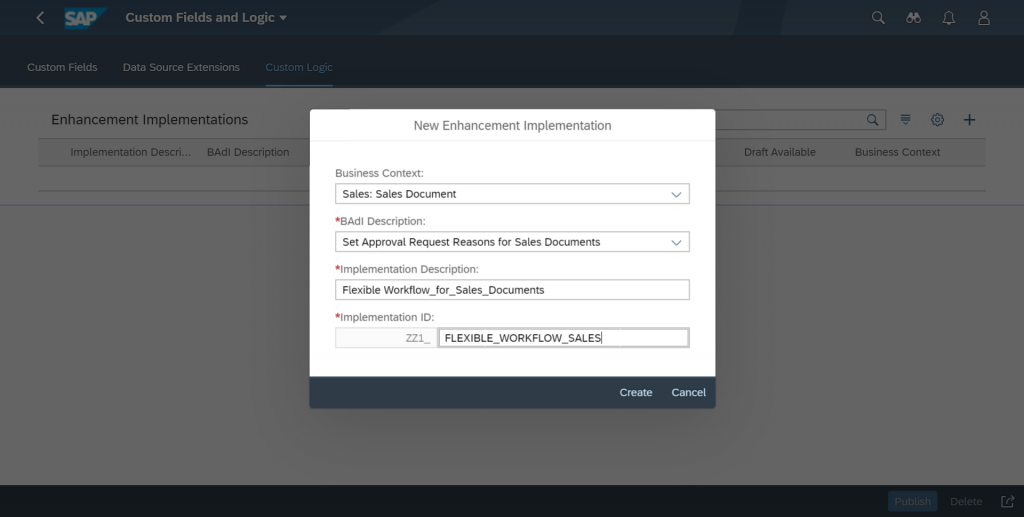The height and width of the screenshot is (517, 1024).
Task: Click the Cancel button
Action: click(688, 392)
